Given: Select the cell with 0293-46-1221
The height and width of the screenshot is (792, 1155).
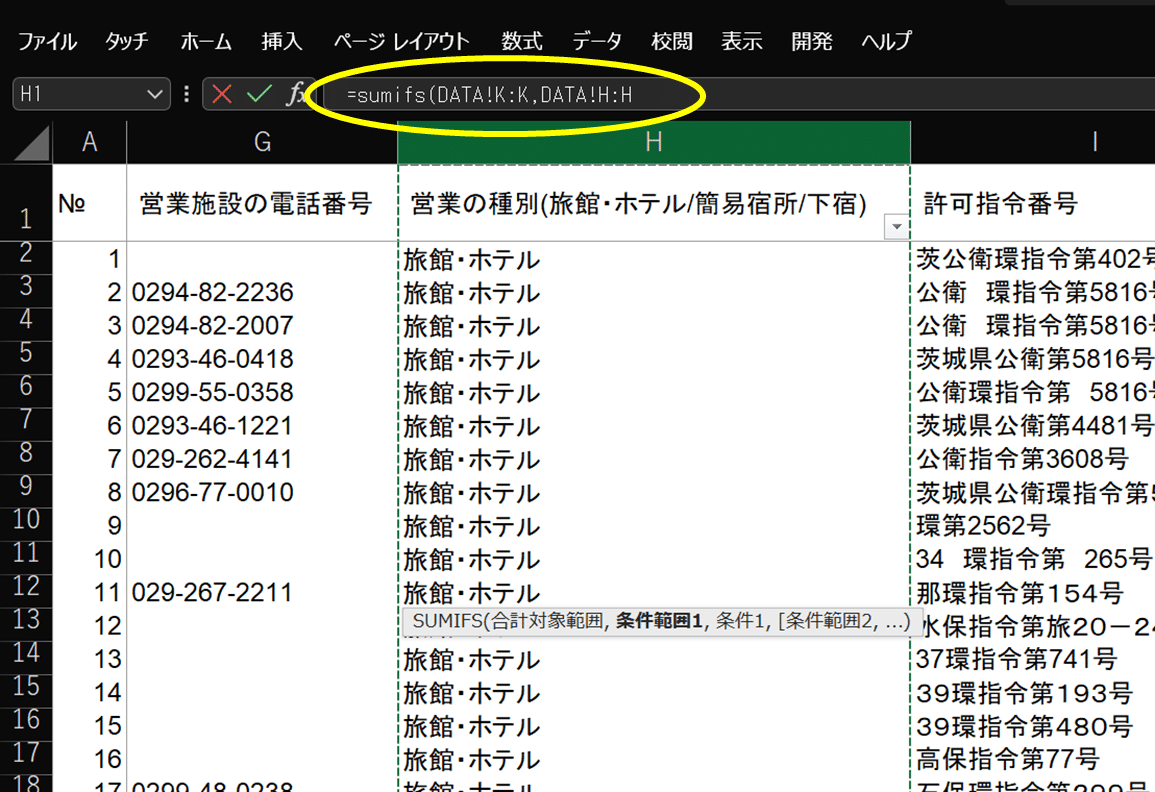Looking at the screenshot, I should (262, 426).
